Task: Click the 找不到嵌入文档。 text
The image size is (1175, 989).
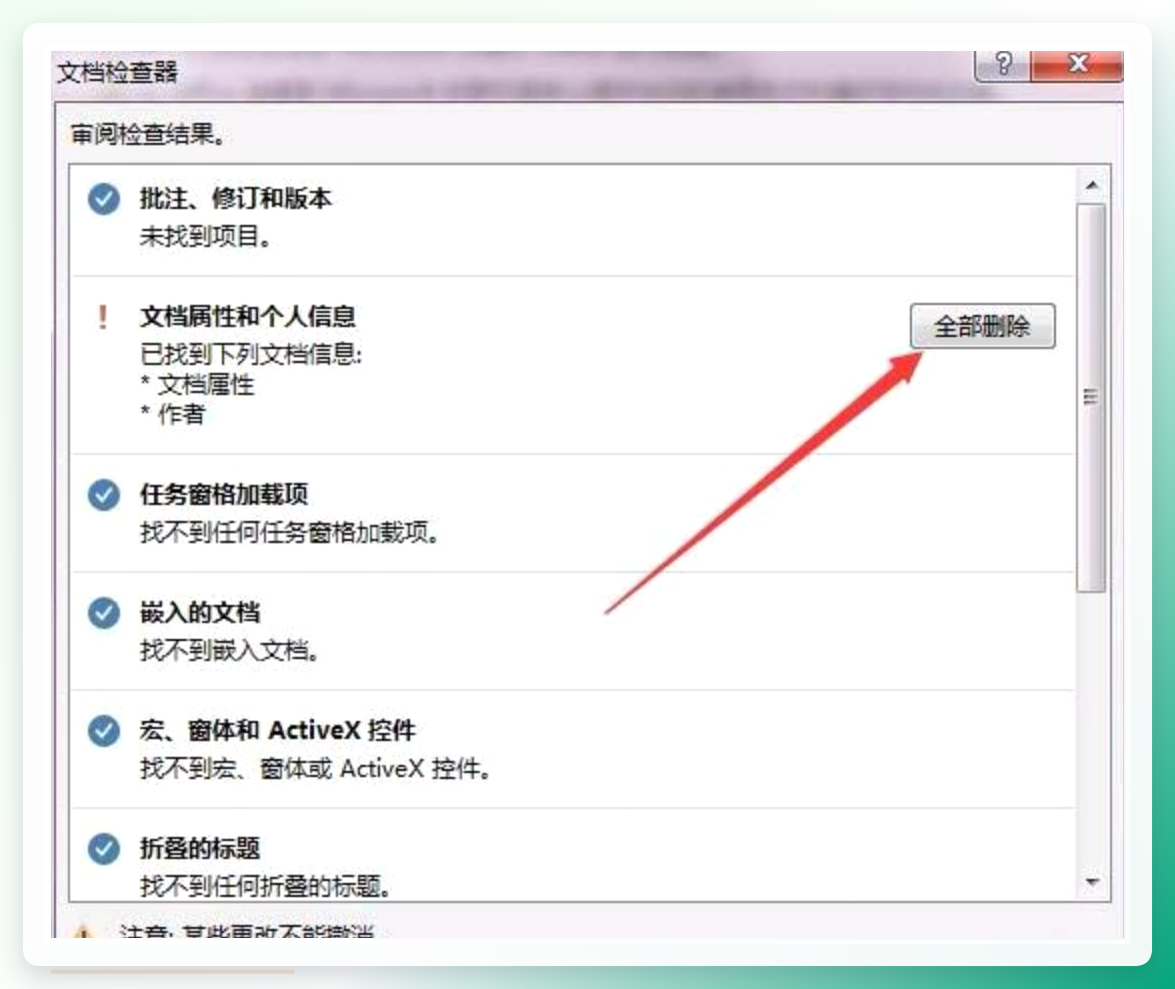Action: (x=229, y=650)
